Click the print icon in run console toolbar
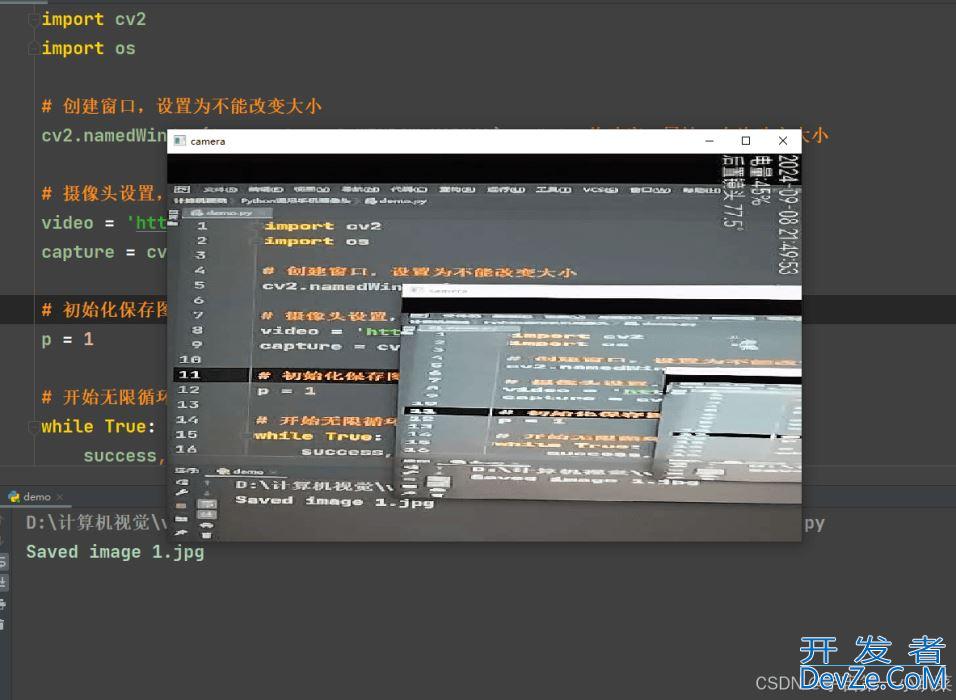Image resolution: width=956 pixels, height=700 pixels. (x=2, y=604)
